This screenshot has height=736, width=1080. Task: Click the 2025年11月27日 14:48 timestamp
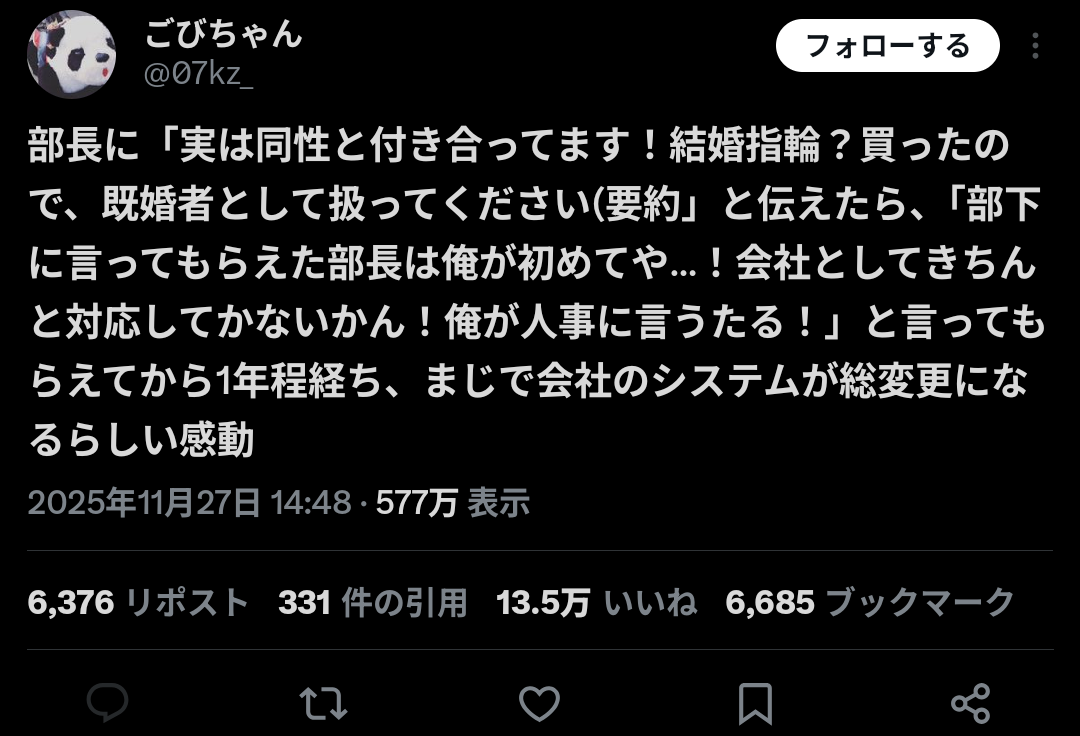(x=190, y=503)
